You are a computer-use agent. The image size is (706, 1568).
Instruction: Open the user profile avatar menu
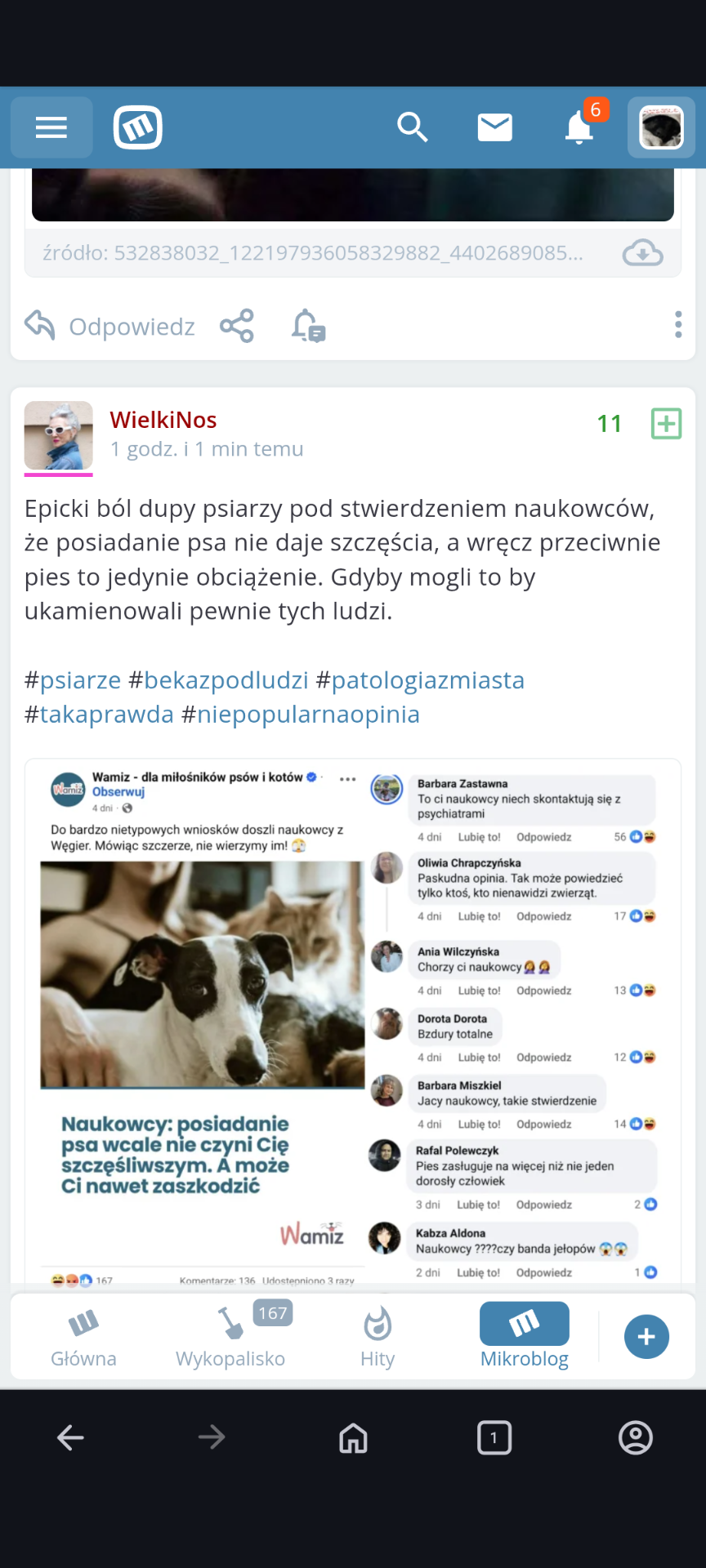tap(661, 127)
